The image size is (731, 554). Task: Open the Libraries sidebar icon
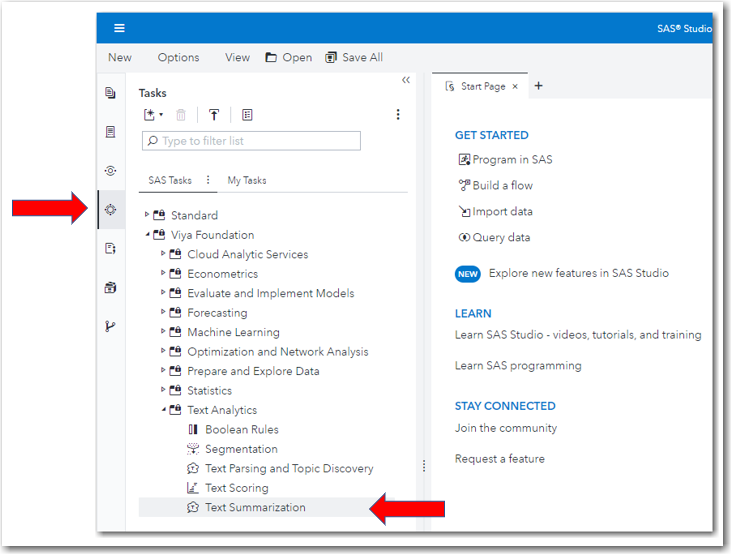tap(111, 287)
